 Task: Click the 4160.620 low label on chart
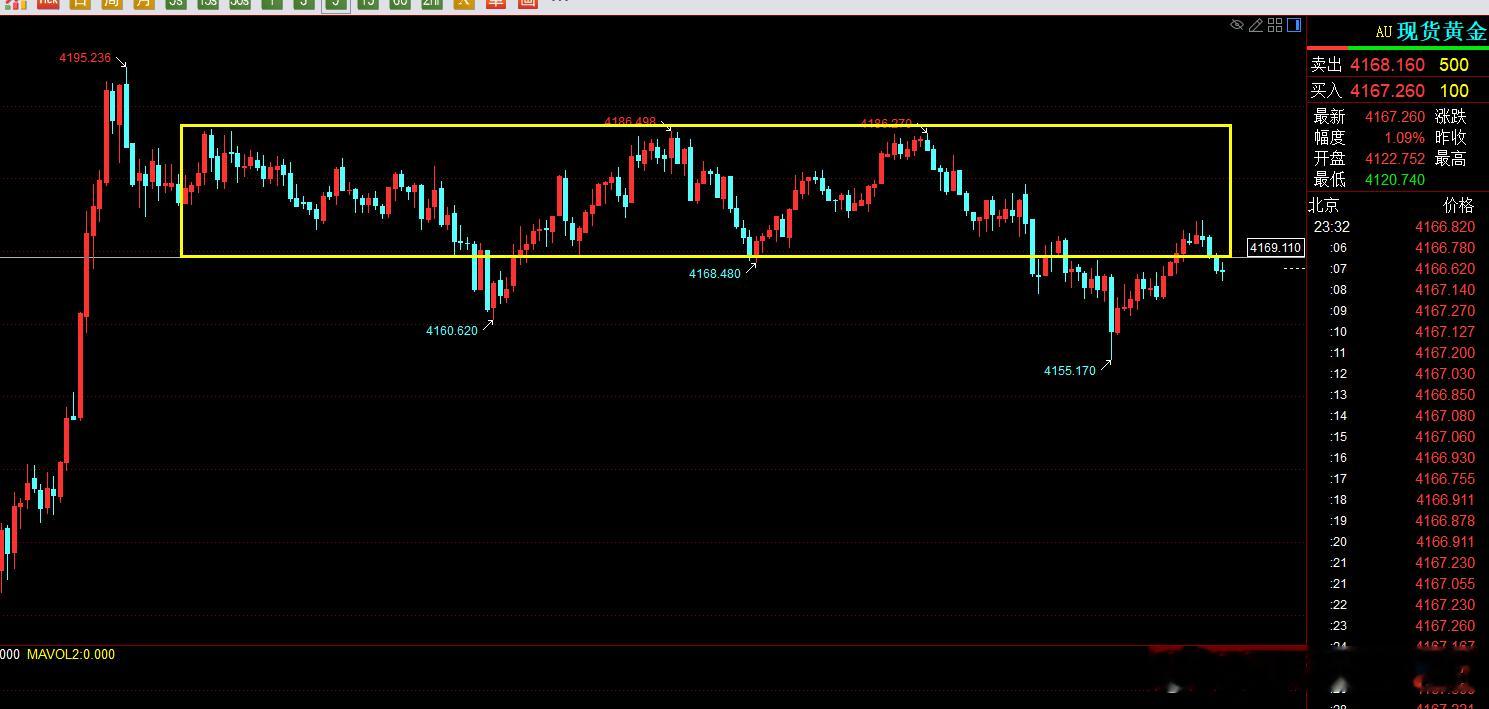452,331
